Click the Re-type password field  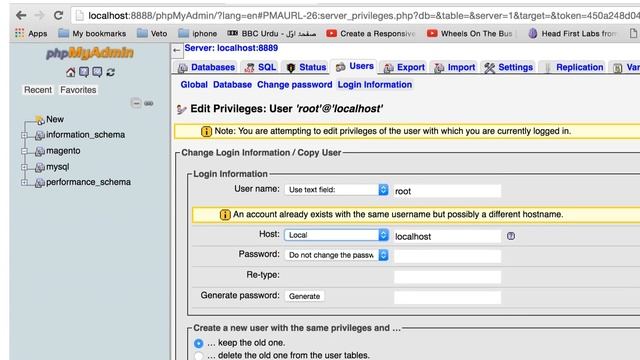[447, 277]
